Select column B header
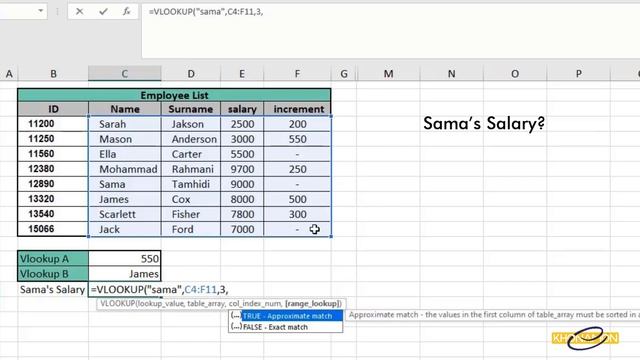 (53, 74)
